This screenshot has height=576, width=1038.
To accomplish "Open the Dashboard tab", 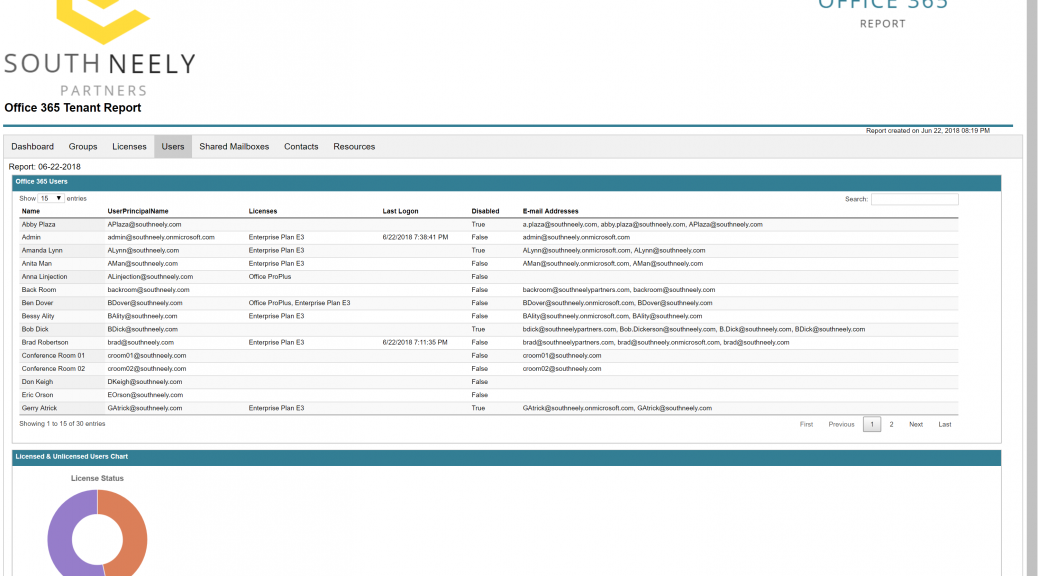I will tap(32, 146).
